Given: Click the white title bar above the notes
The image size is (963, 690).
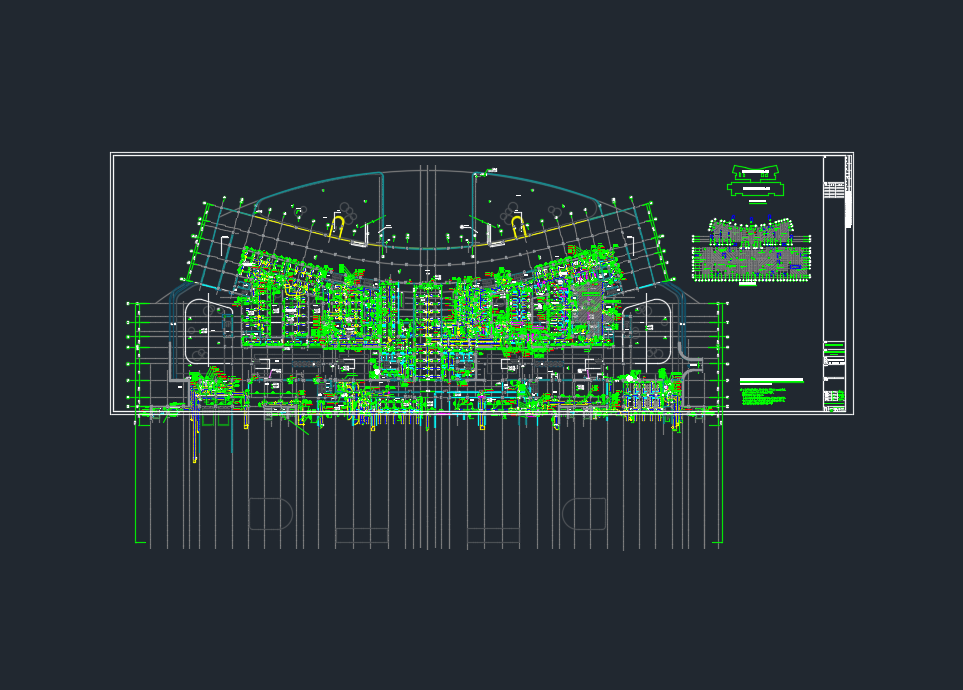Looking at the screenshot, I should 771,381.
